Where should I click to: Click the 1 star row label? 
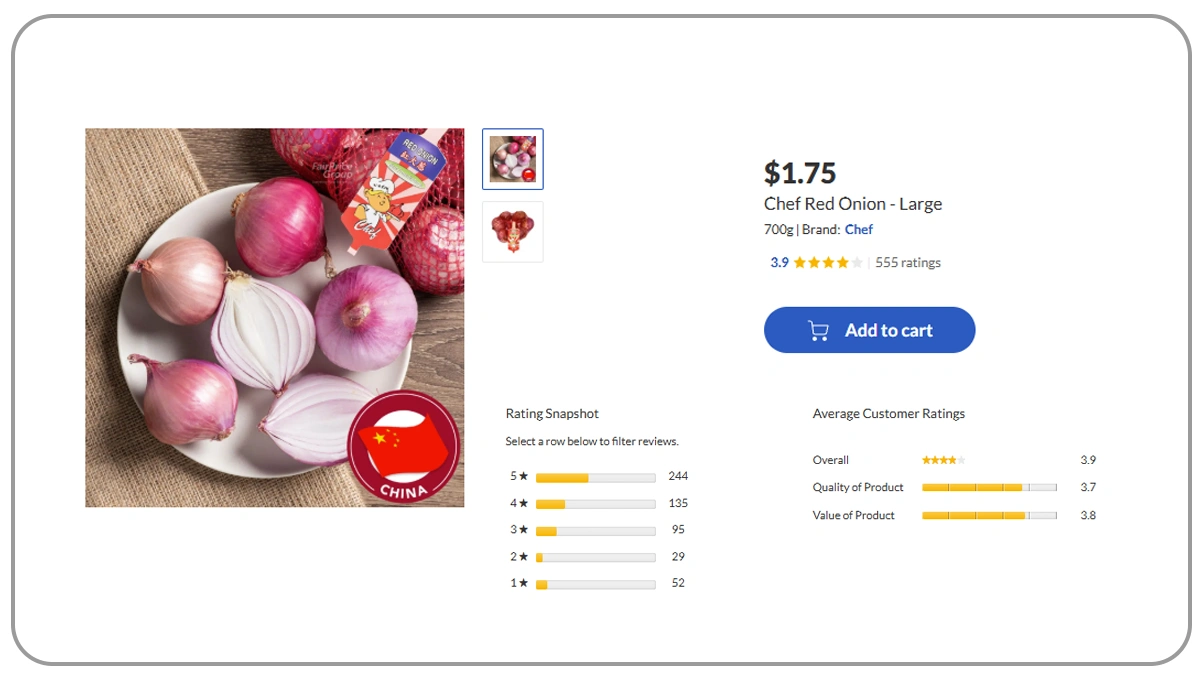[518, 583]
